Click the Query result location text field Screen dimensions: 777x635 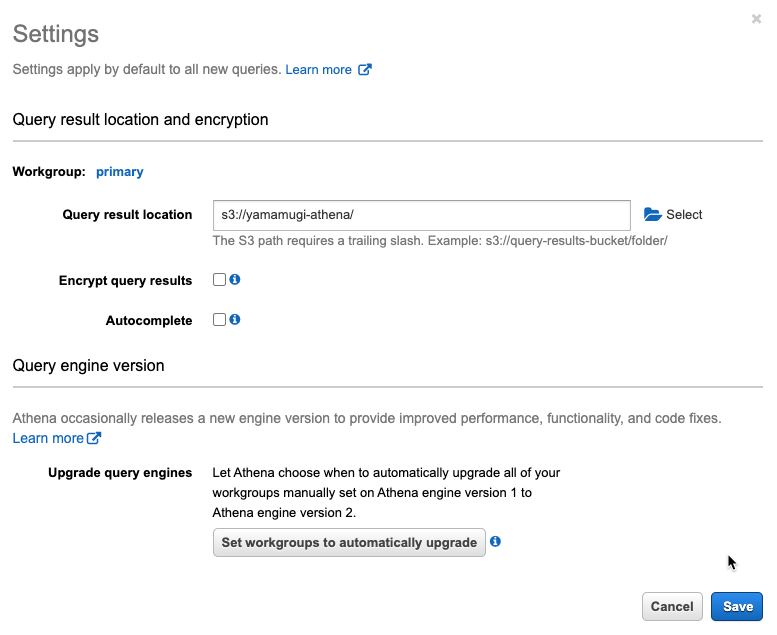click(x=422, y=215)
